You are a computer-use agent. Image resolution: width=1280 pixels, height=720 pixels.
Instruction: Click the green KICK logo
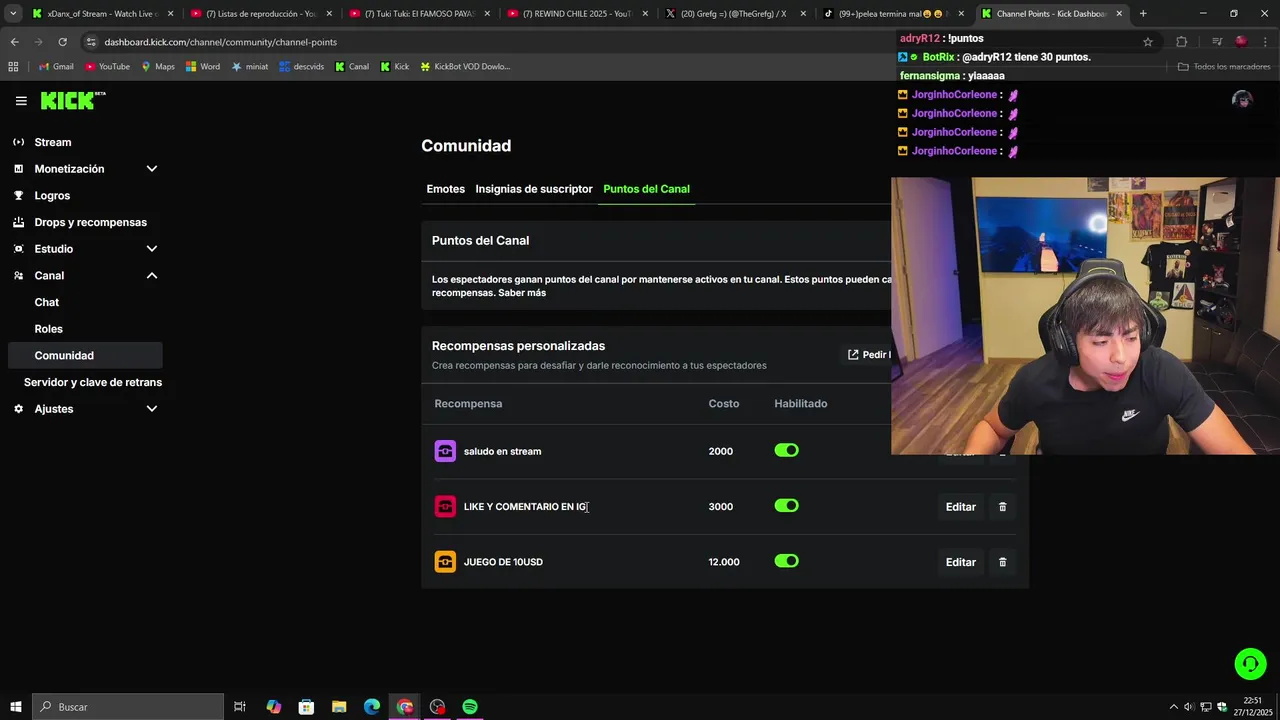(73, 100)
